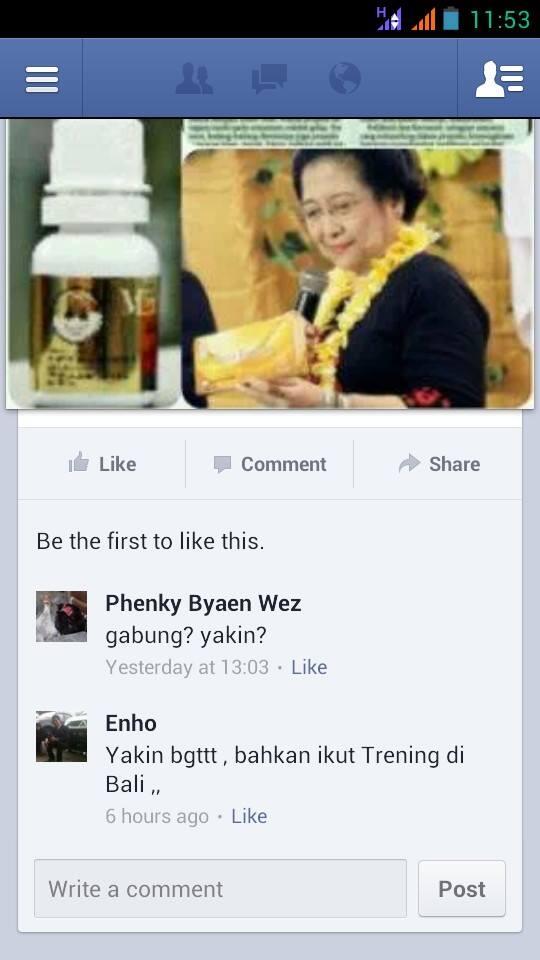
Task: Open the messages chat icon
Action: (x=269, y=79)
